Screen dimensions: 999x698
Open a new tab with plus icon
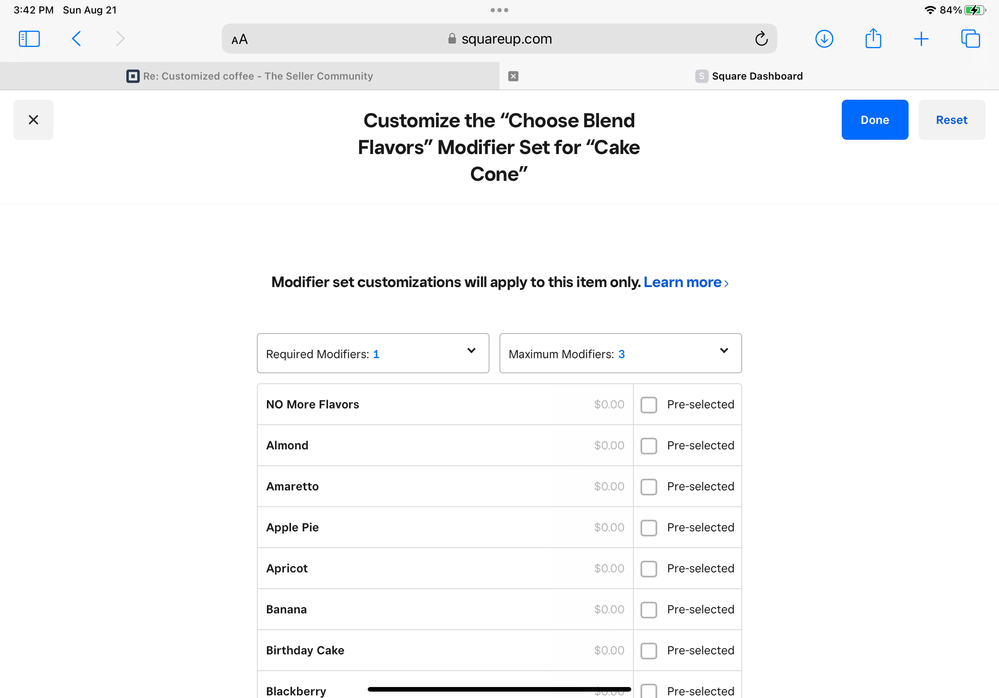(921, 39)
